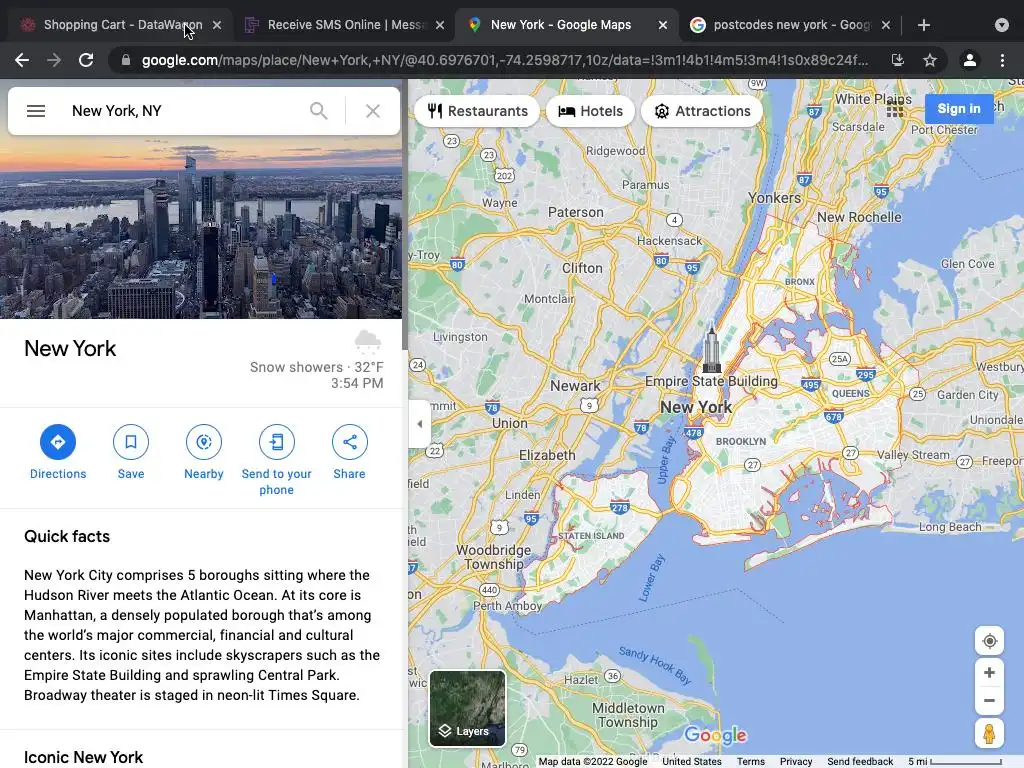Click the search magnifier icon

pos(319,111)
